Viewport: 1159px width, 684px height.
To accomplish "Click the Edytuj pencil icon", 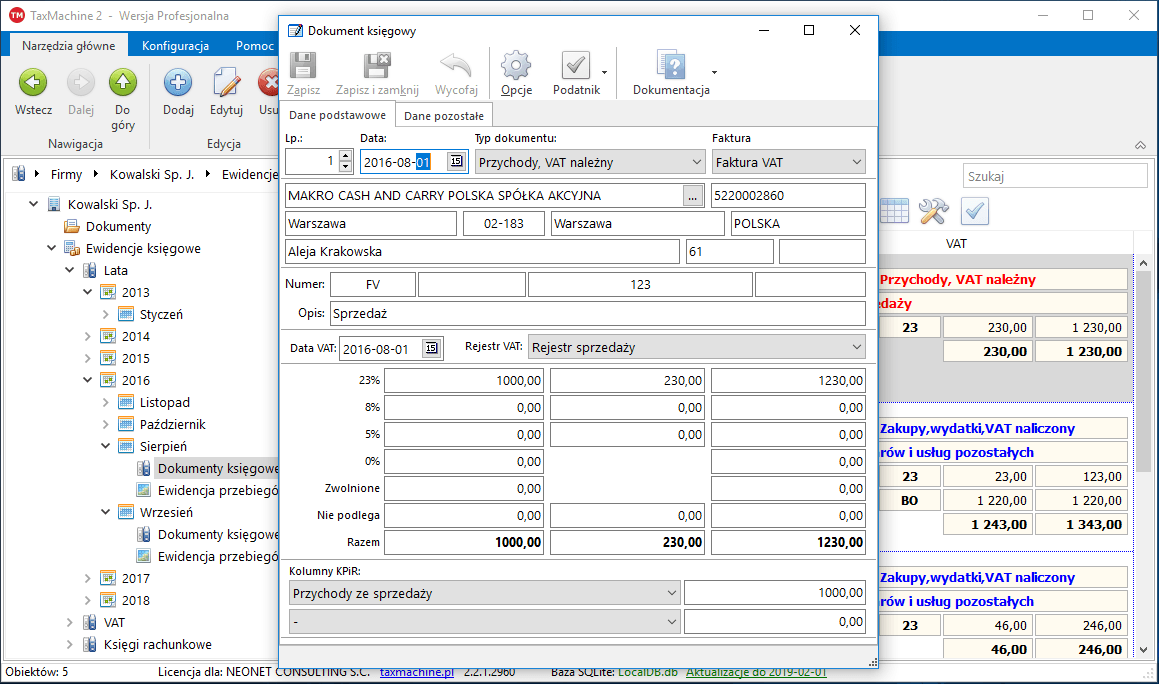I will [227, 84].
